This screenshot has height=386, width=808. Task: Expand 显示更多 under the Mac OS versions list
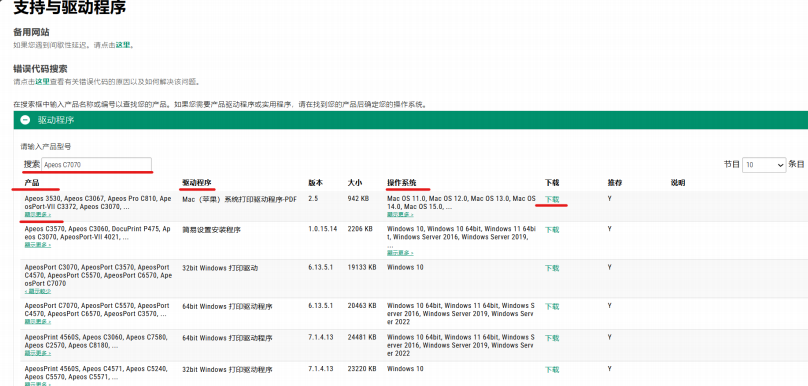coord(400,214)
